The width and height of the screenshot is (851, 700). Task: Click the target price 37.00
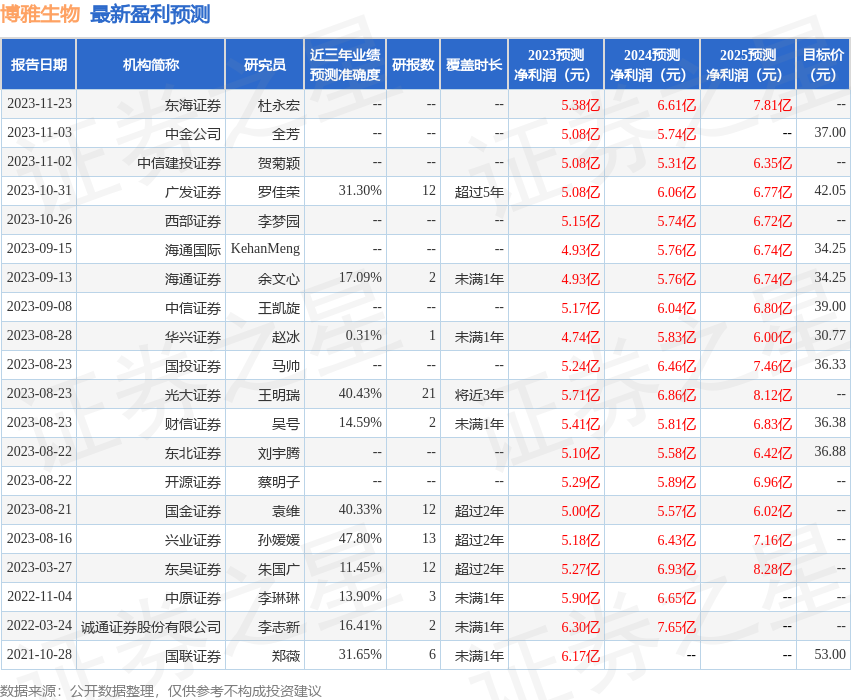(x=830, y=132)
